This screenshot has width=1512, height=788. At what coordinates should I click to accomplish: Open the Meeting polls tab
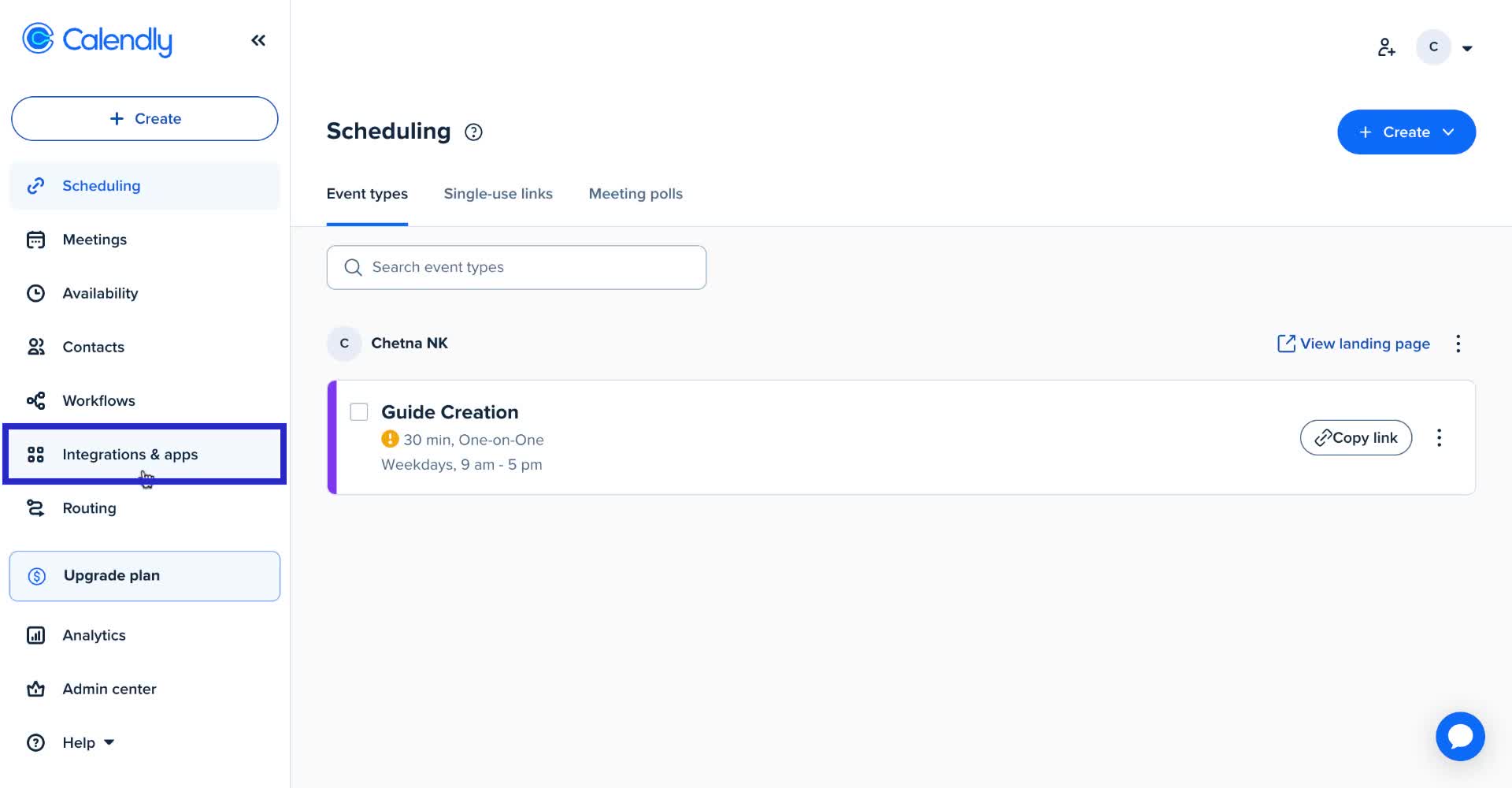click(636, 193)
